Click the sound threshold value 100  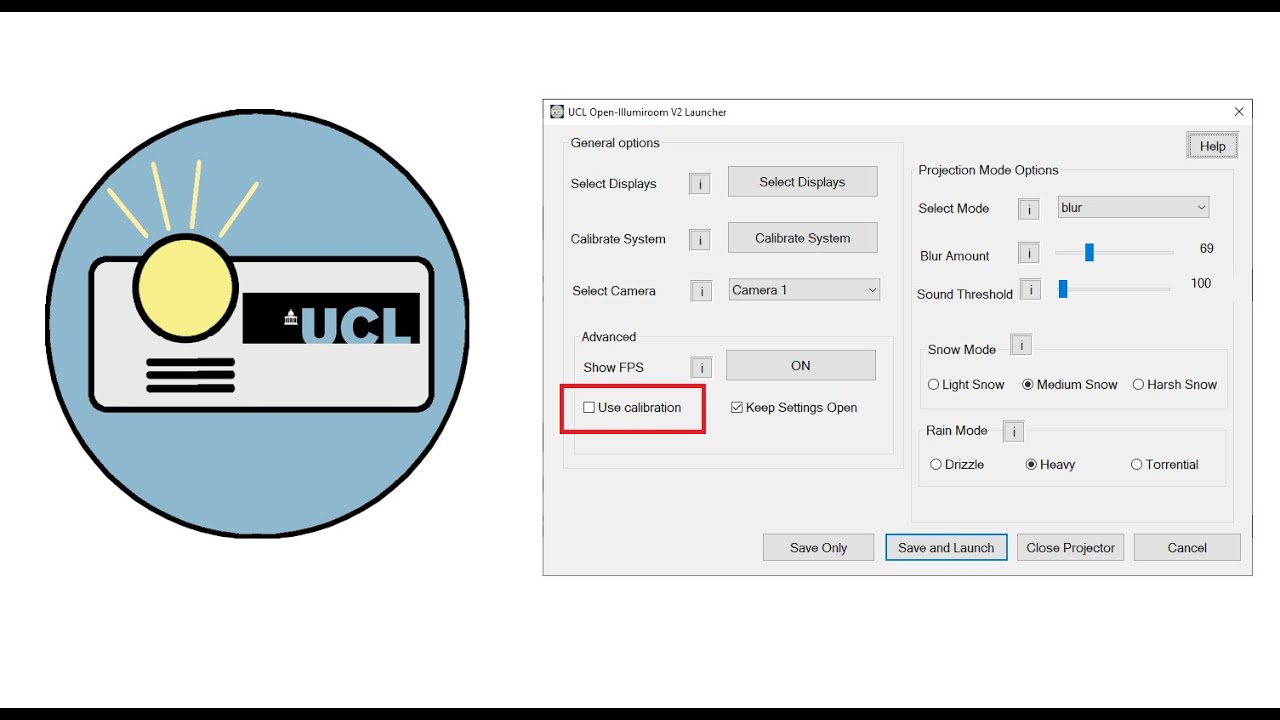(x=1201, y=284)
